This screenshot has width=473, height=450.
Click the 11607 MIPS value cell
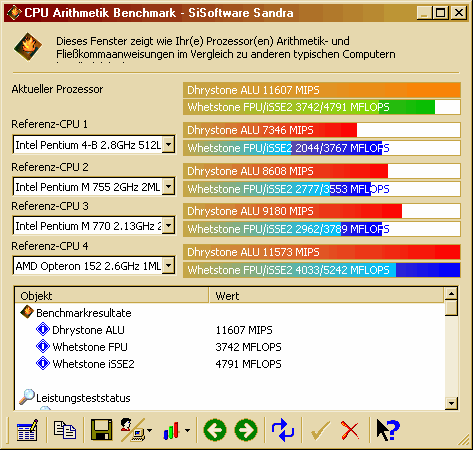244,330
